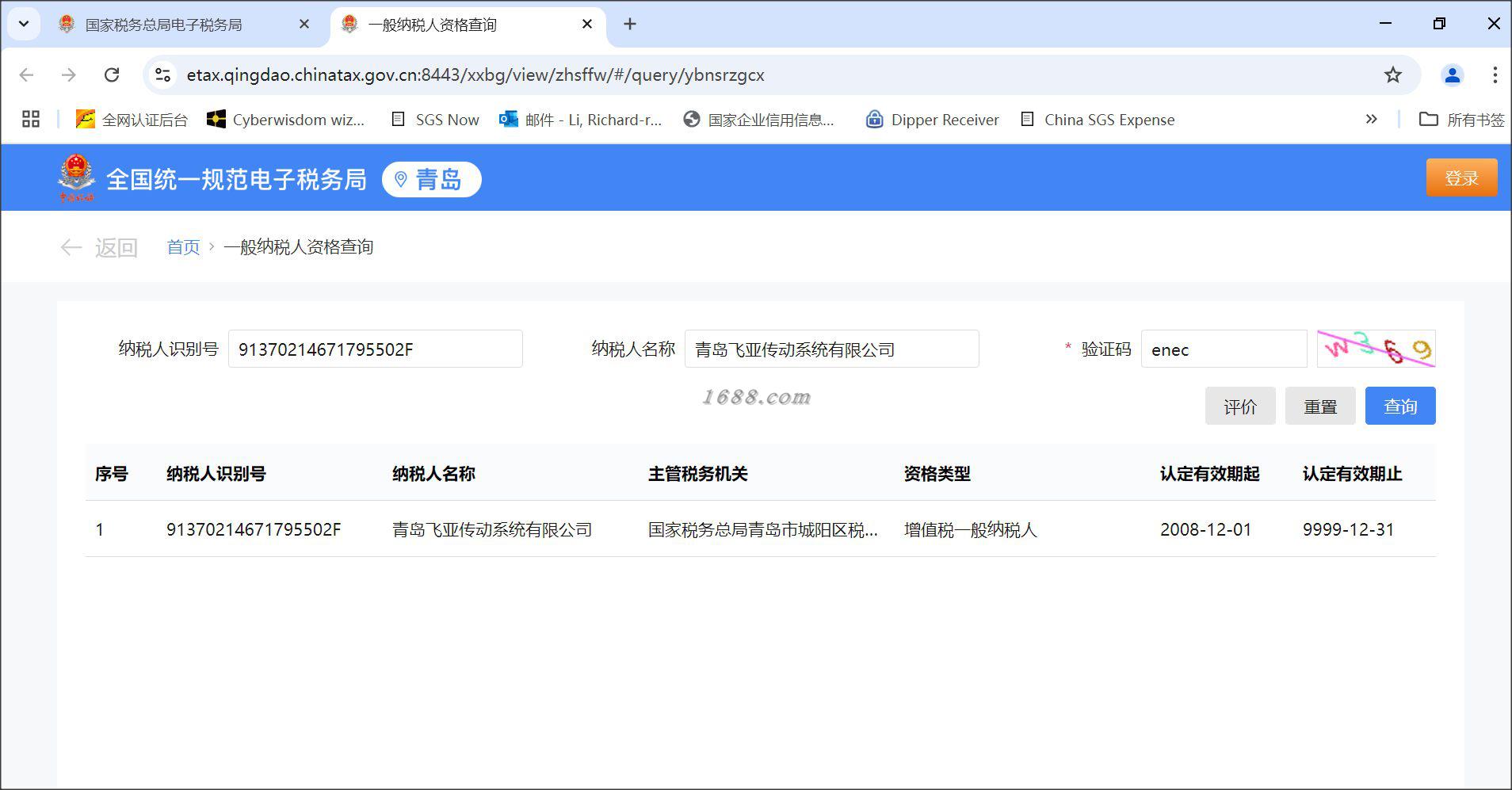The image size is (1512, 790).
Task: Open Cyberwisdom wiz bookmark
Action: [285, 120]
